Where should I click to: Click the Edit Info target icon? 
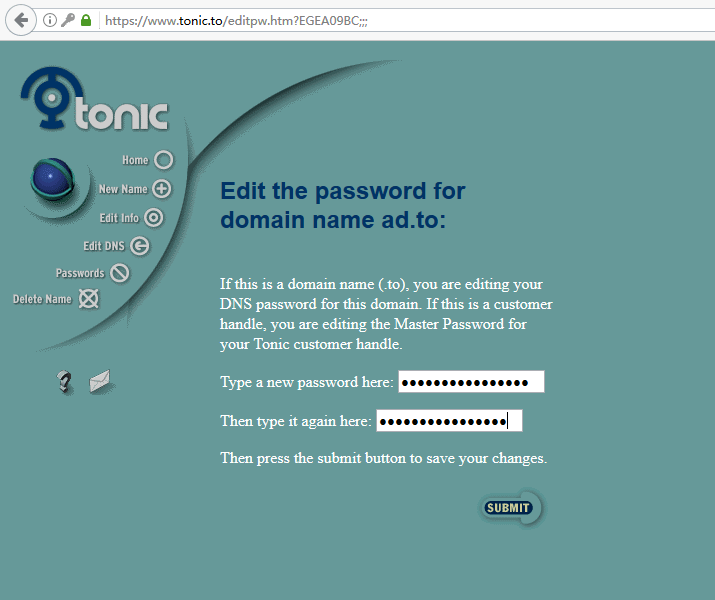coord(154,218)
